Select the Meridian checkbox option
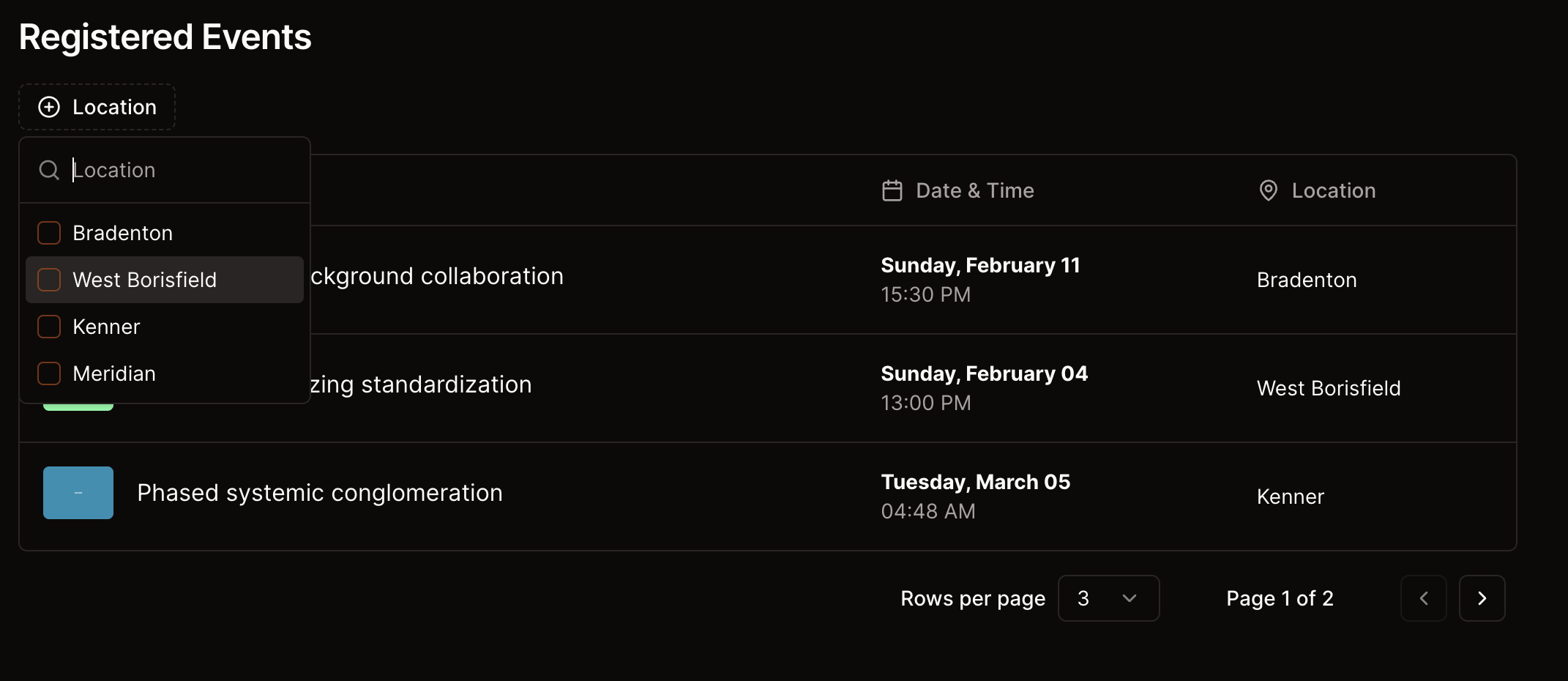Image resolution: width=1568 pixels, height=681 pixels. [x=49, y=373]
